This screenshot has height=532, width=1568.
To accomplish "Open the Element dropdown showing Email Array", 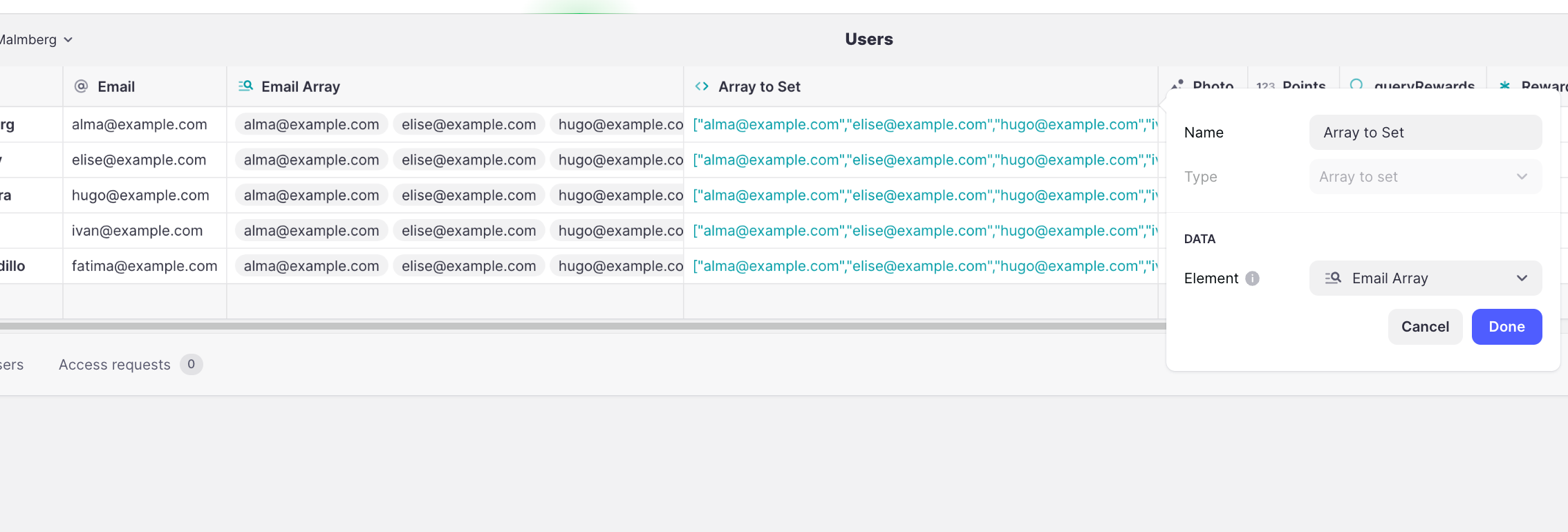I will [x=1425, y=278].
